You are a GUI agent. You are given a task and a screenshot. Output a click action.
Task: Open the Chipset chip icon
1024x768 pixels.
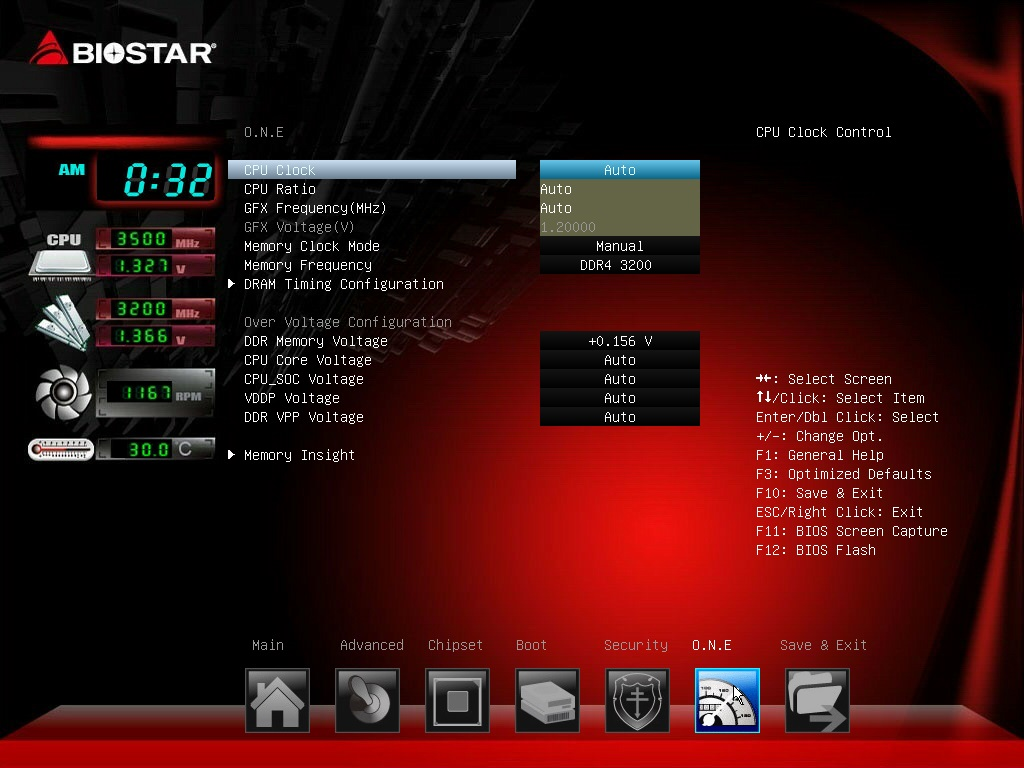457,700
